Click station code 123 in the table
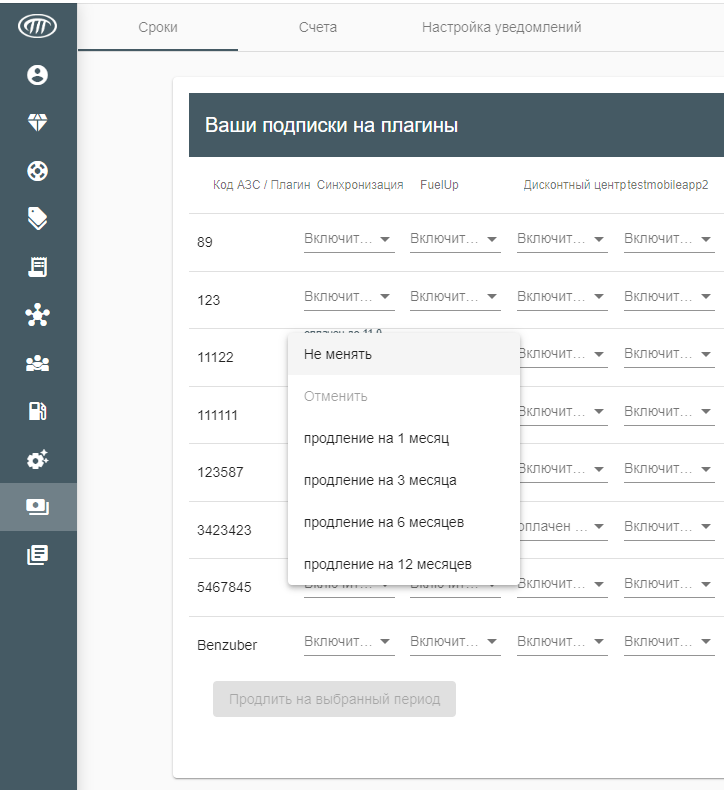 [x=209, y=300]
